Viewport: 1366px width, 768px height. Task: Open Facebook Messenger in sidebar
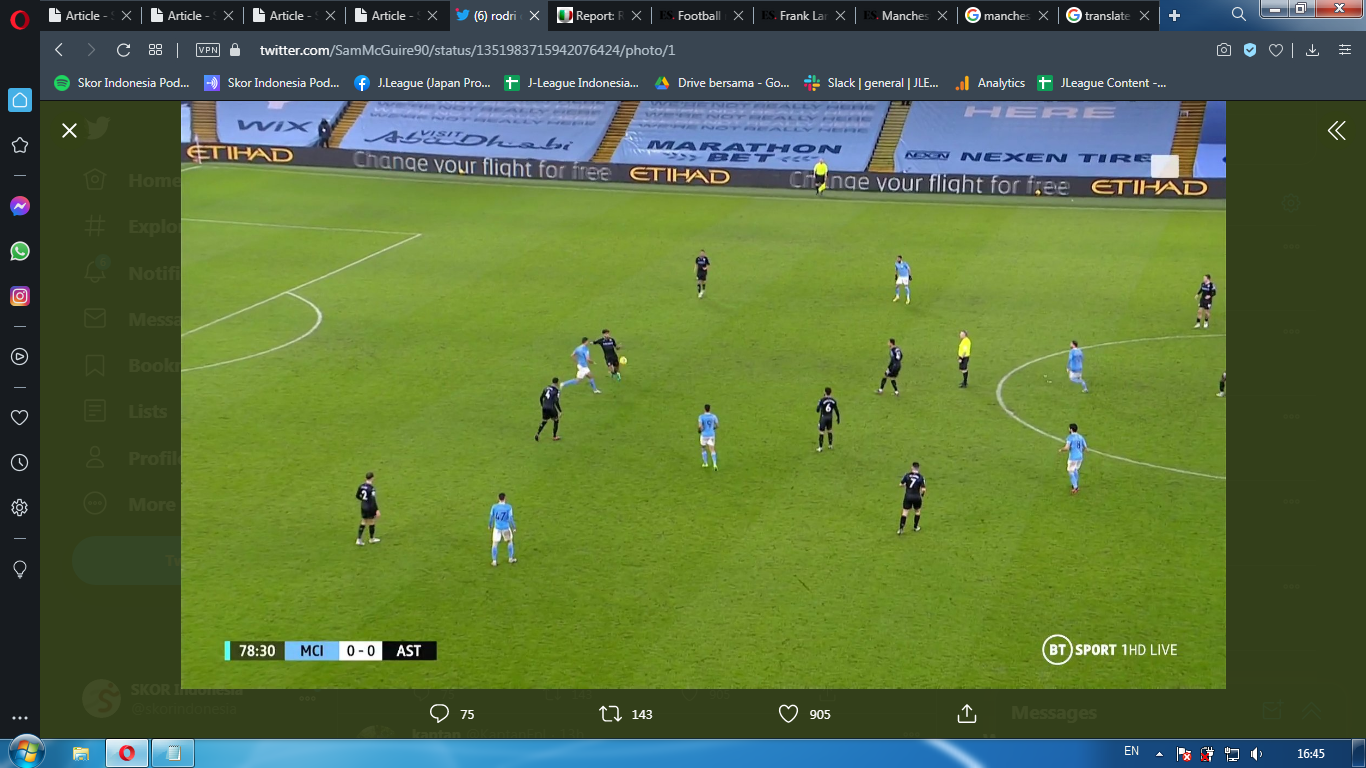(20, 206)
